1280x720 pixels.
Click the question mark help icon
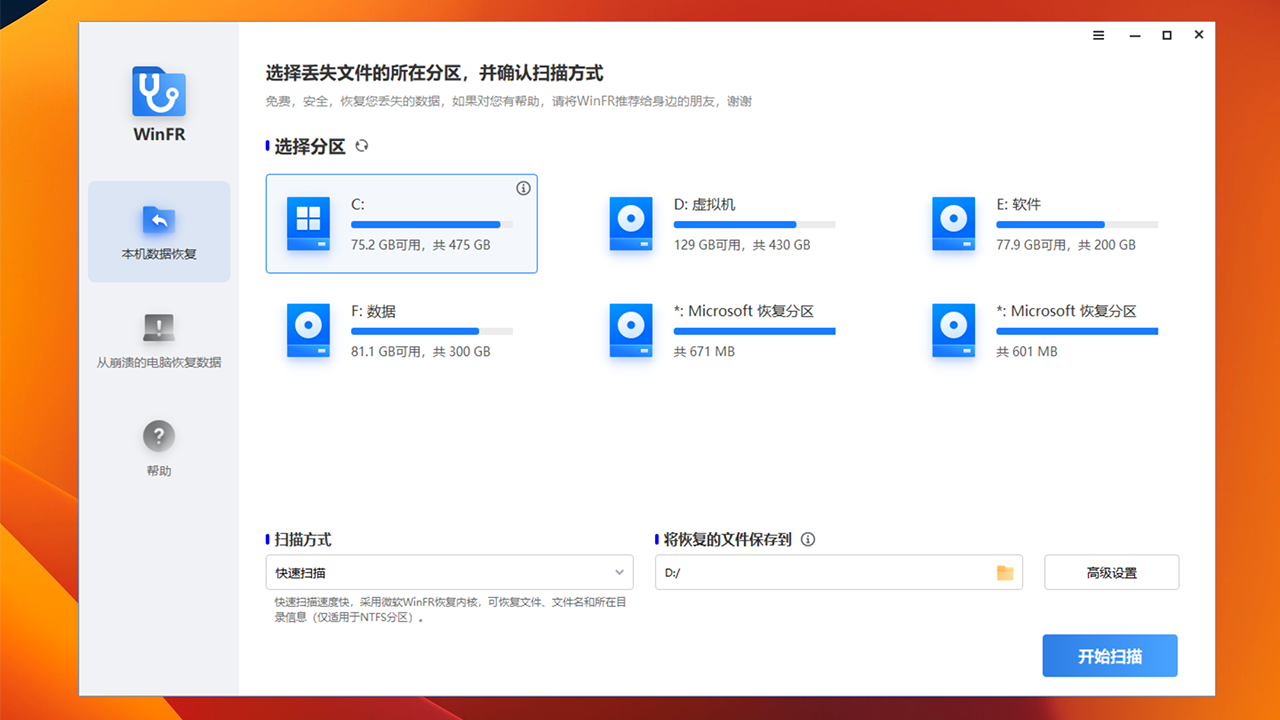[x=159, y=436]
